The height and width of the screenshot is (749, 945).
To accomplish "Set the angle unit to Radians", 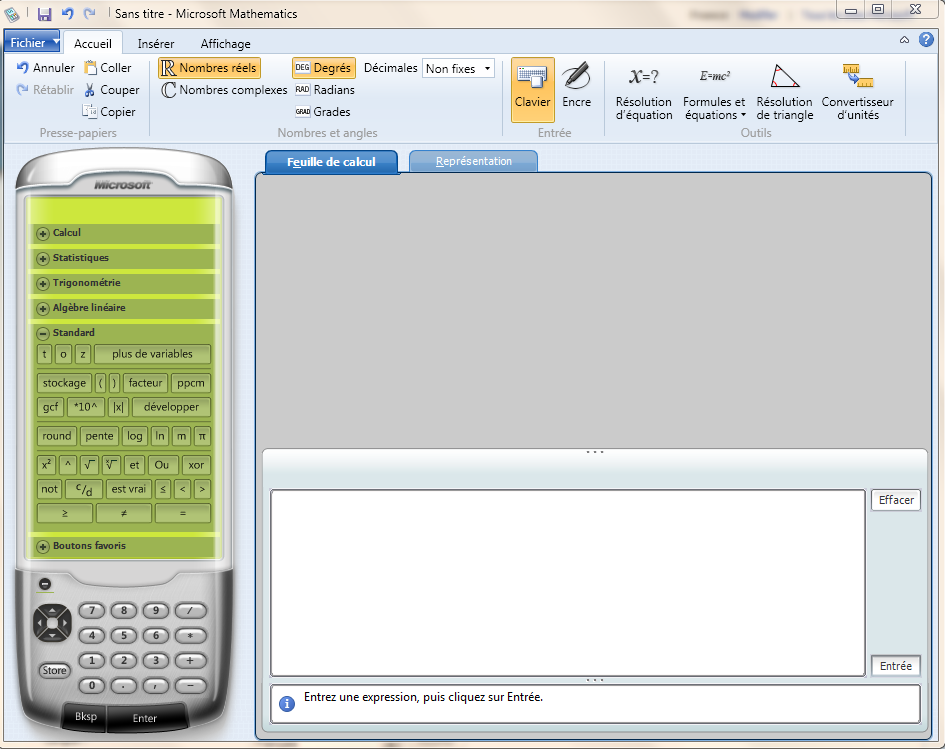I will [x=325, y=90].
